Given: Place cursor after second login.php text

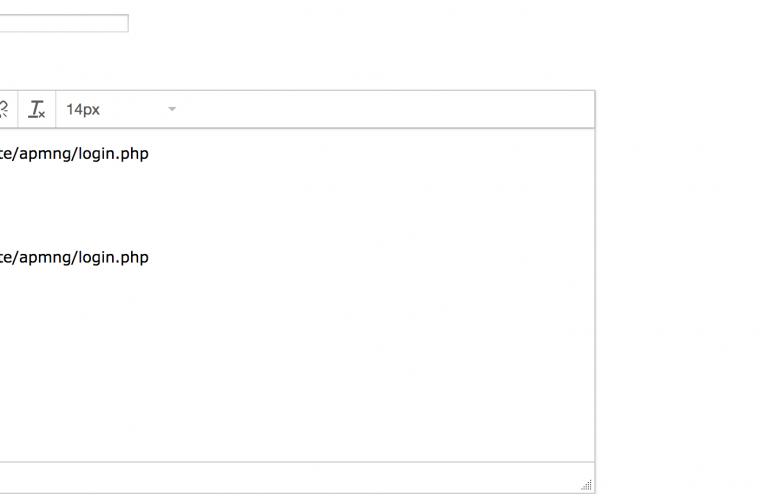Looking at the screenshot, I should point(149,257).
